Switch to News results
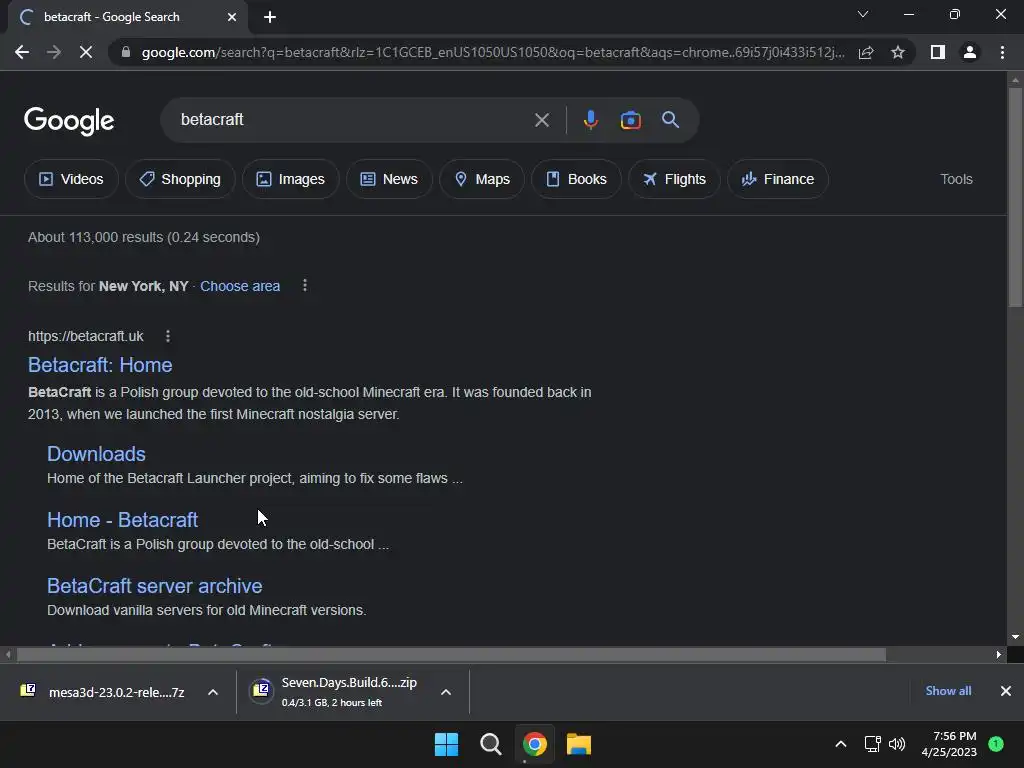The width and height of the screenshot is (1024, 768). click(389, 179)
